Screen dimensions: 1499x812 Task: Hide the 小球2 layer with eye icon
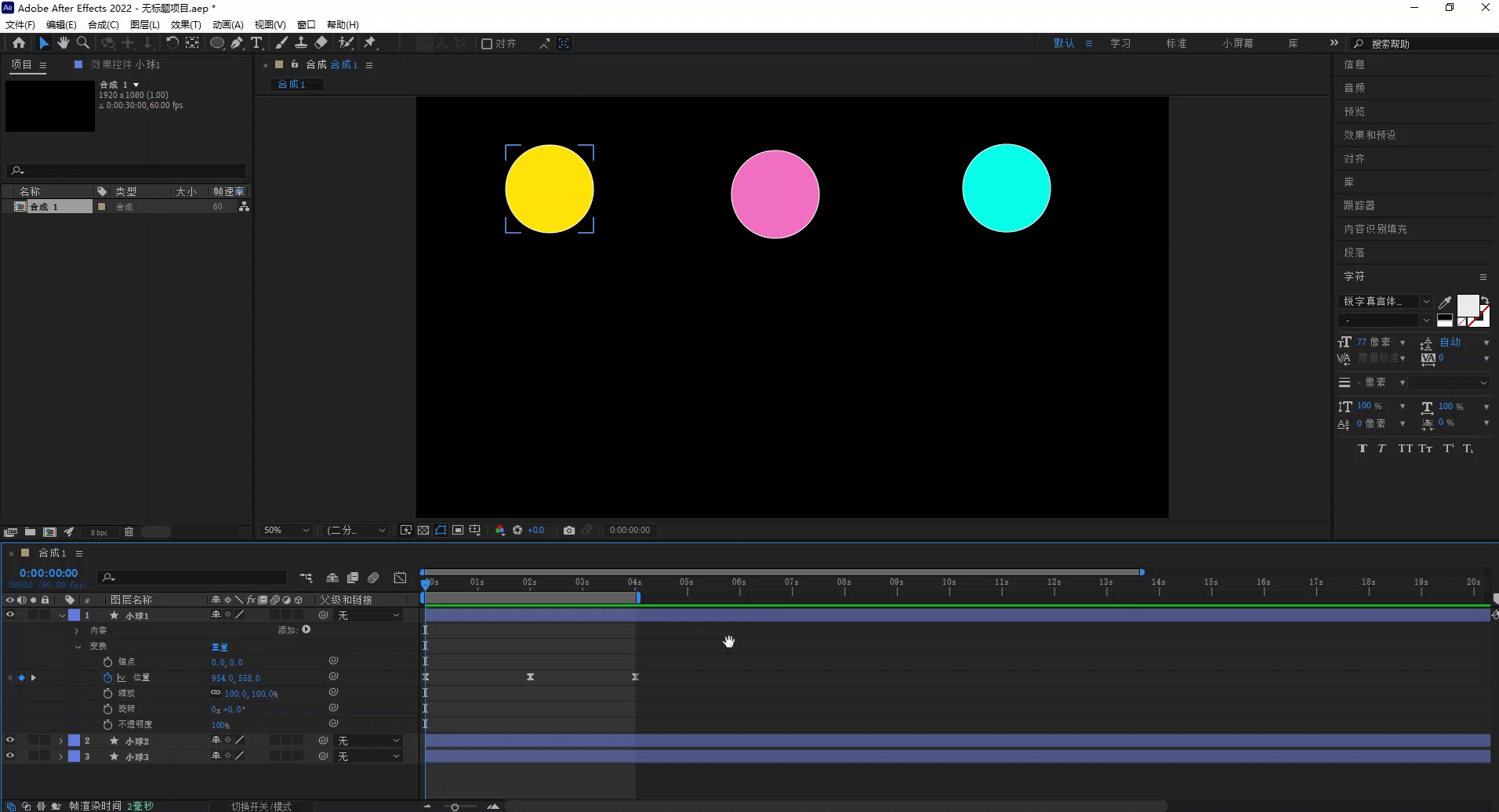[10, 741]
